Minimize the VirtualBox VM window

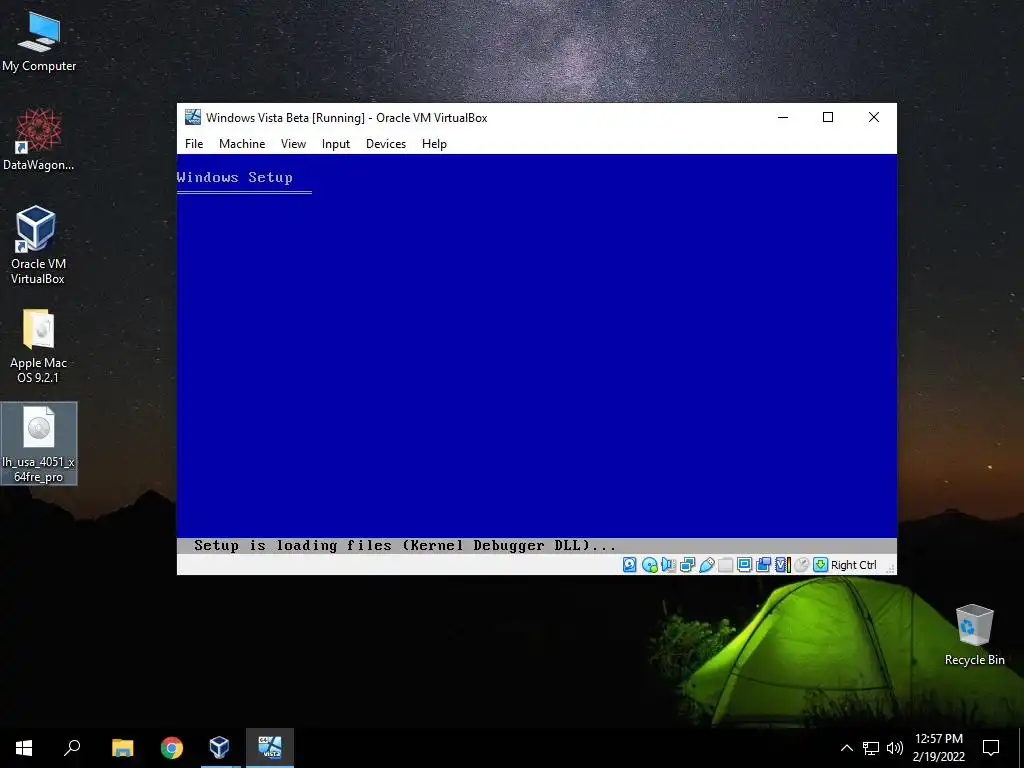[783, 118]
